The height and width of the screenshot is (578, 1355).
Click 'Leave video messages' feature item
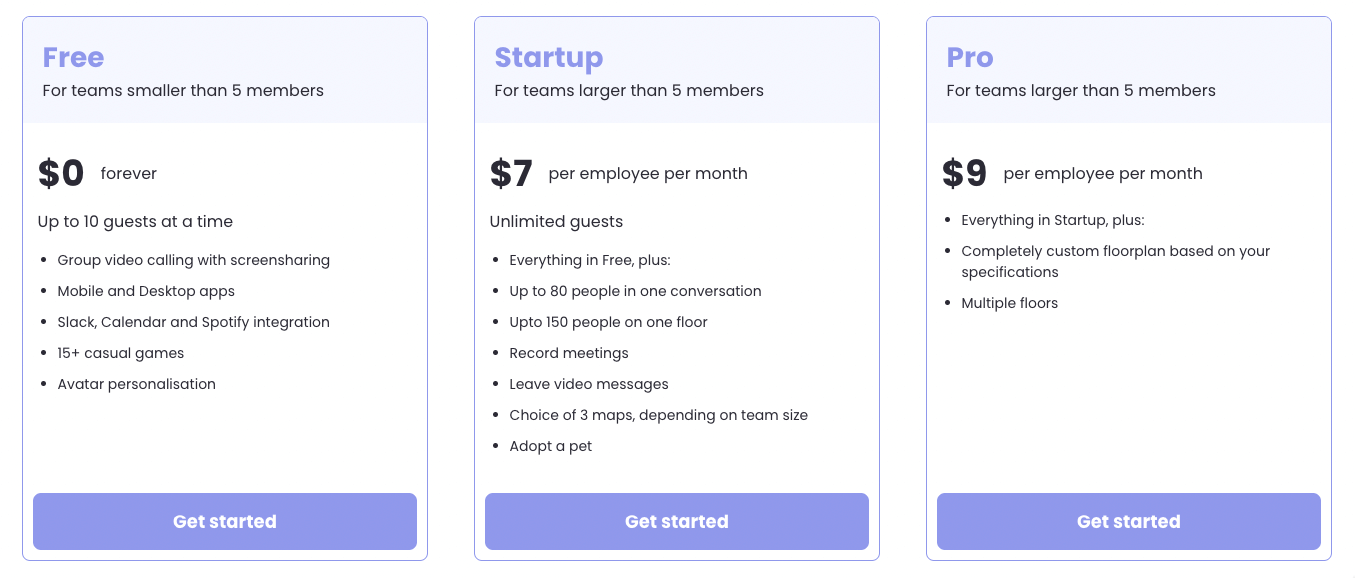tap(589, 384)
